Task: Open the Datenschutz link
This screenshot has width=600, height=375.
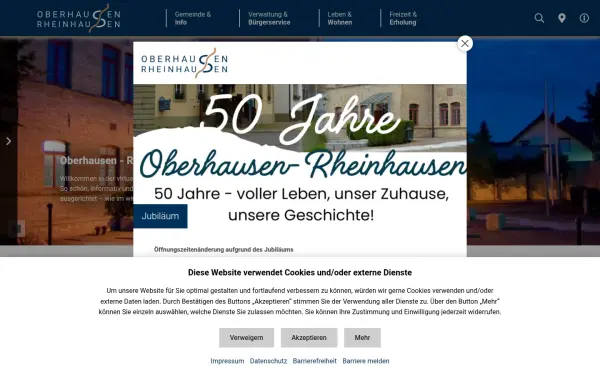Action: pyautogui.click(x=268, y=361)
